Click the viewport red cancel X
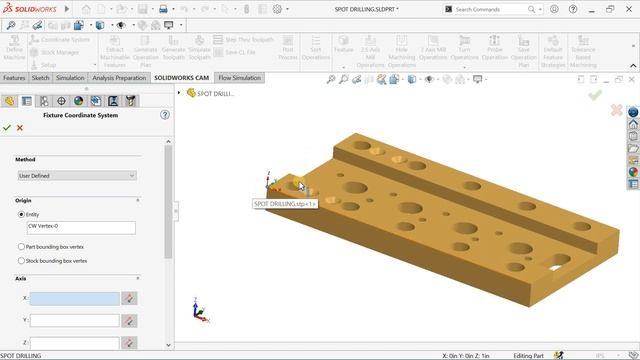Screen dimensions: 640x360 (617, 110)
